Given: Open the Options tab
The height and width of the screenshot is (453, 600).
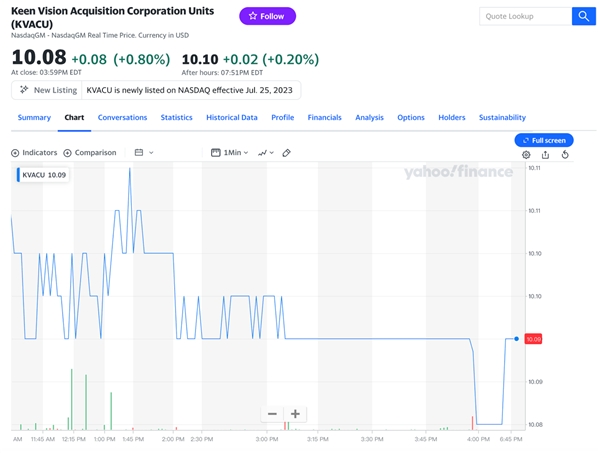Looking at the screenshot, I should tap(411, 117).
